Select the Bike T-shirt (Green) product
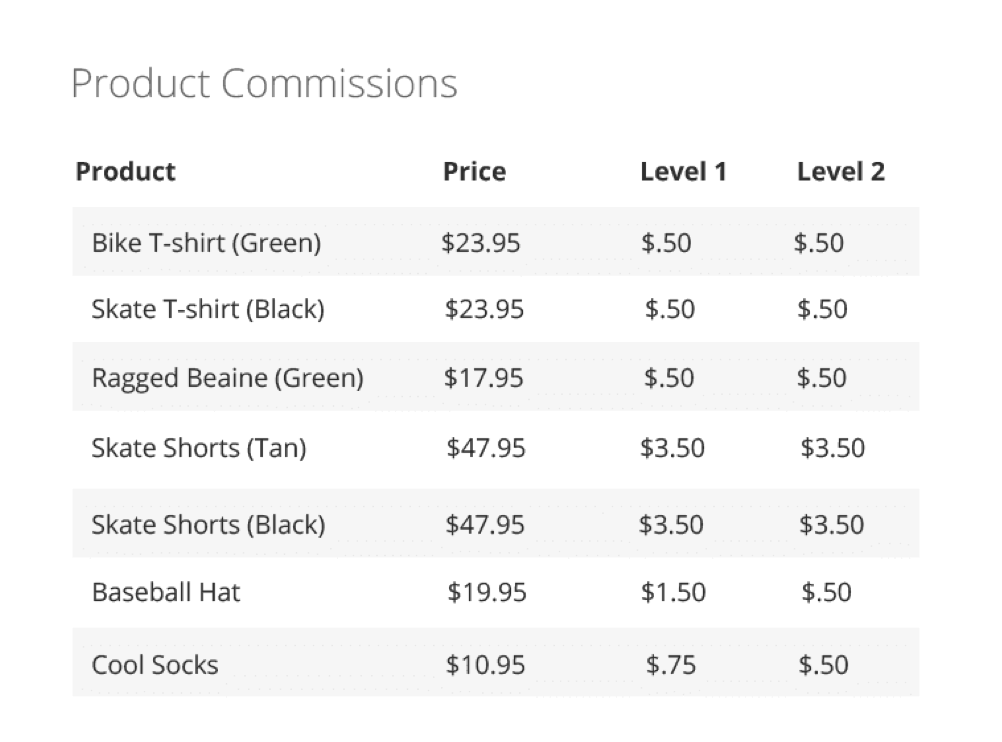This screenshot has height=742, width=1002. tap(206, 243)
